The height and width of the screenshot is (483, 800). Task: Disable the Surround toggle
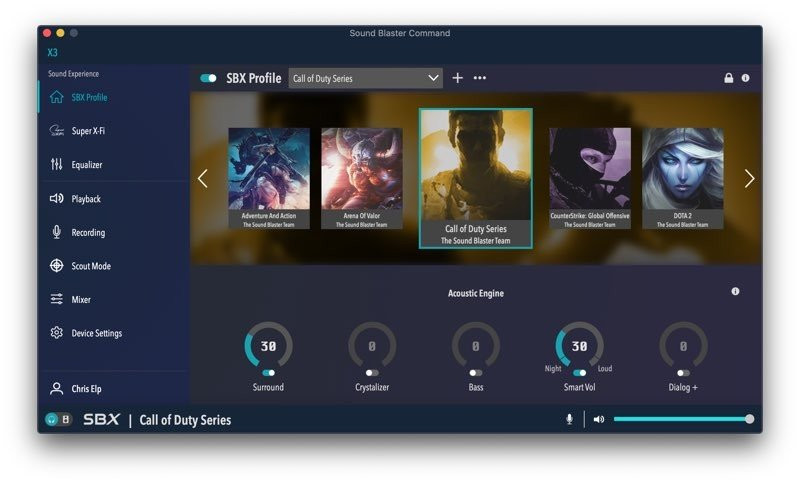(268, 372)
